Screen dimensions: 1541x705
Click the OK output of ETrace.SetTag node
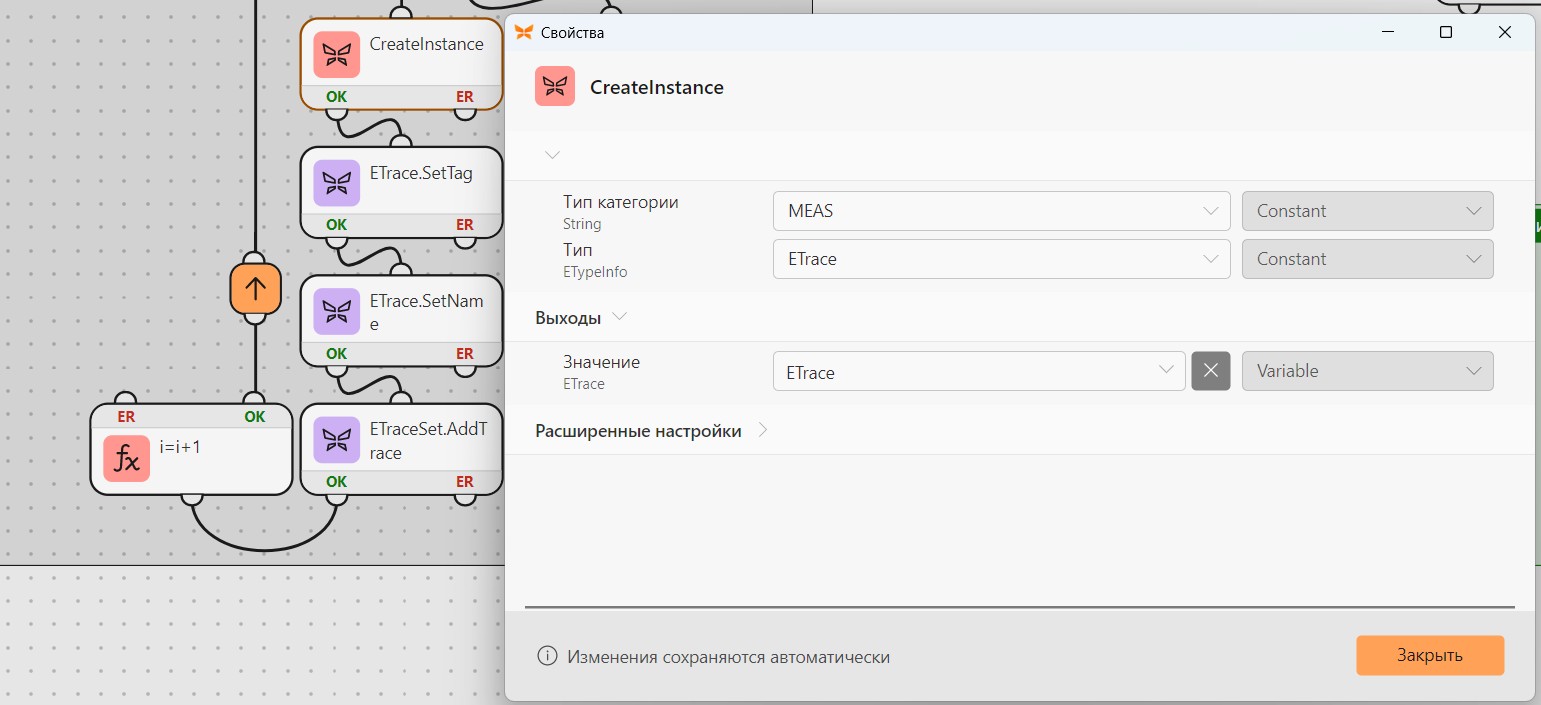click(337, 225)
